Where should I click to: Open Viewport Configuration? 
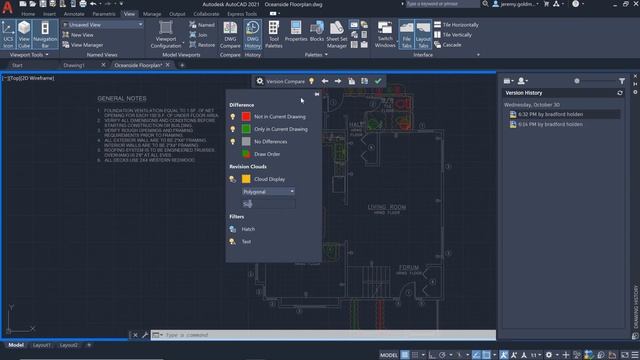[166, 34]
